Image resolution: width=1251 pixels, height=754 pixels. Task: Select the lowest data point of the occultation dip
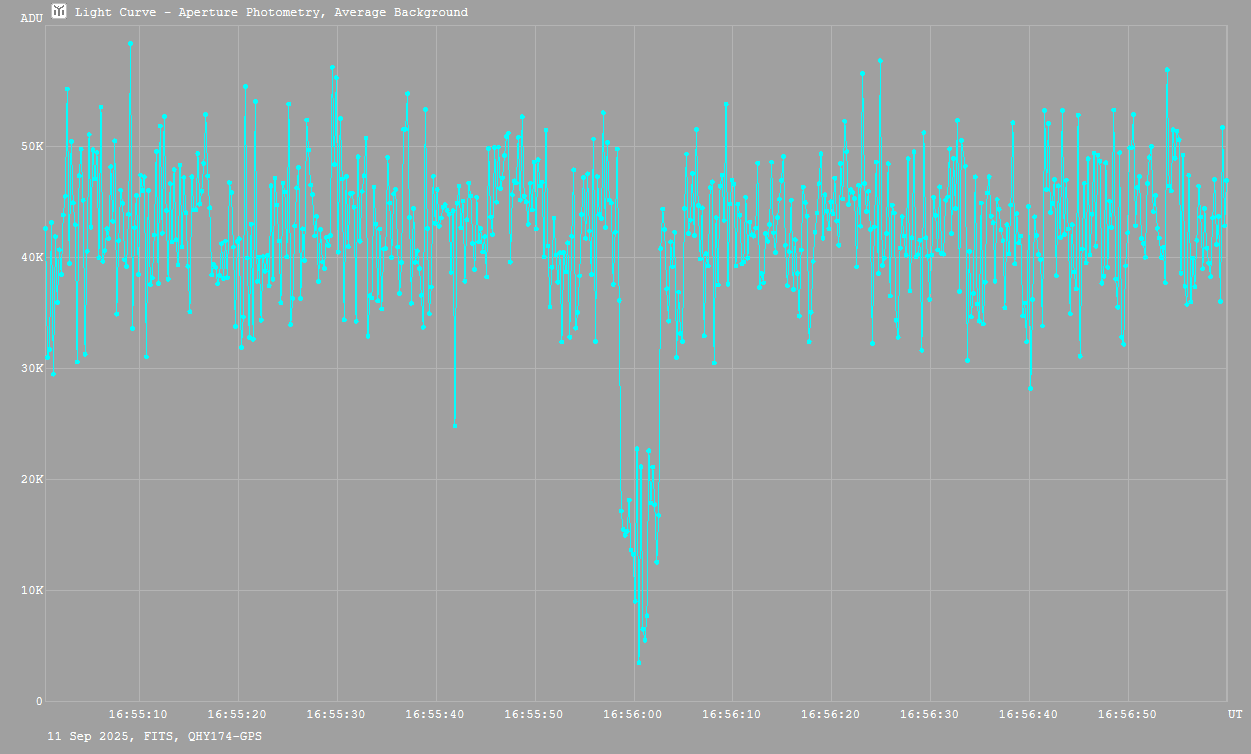[x=639, y=662]
